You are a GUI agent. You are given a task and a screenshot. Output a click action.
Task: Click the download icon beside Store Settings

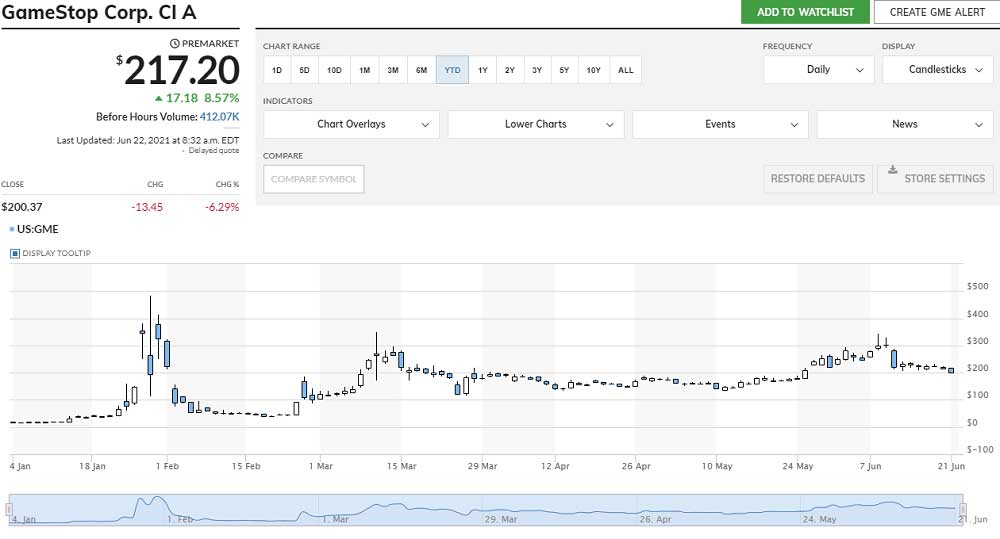tap(893, 170)
